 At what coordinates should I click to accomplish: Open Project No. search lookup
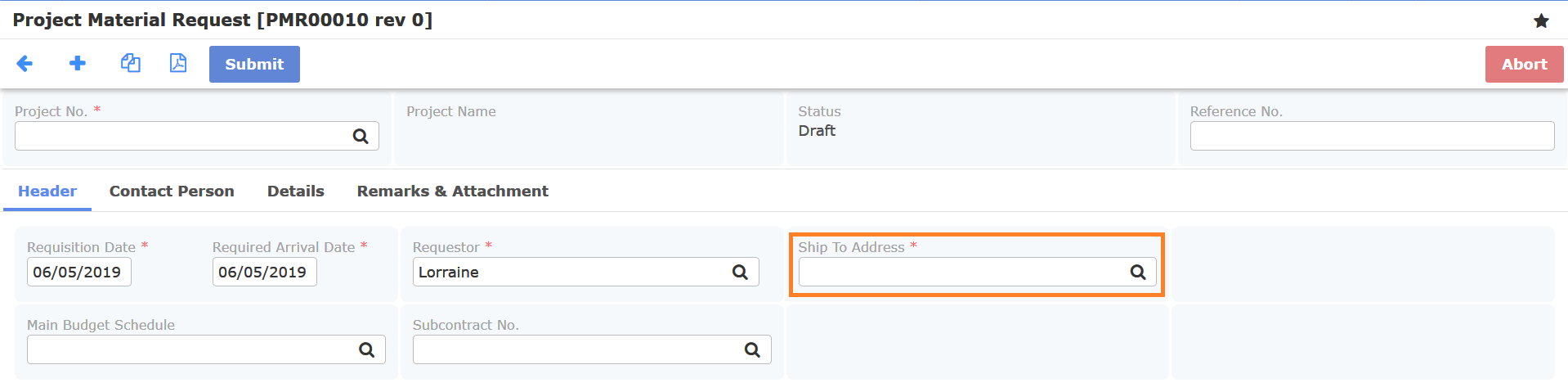pos(361,137)
